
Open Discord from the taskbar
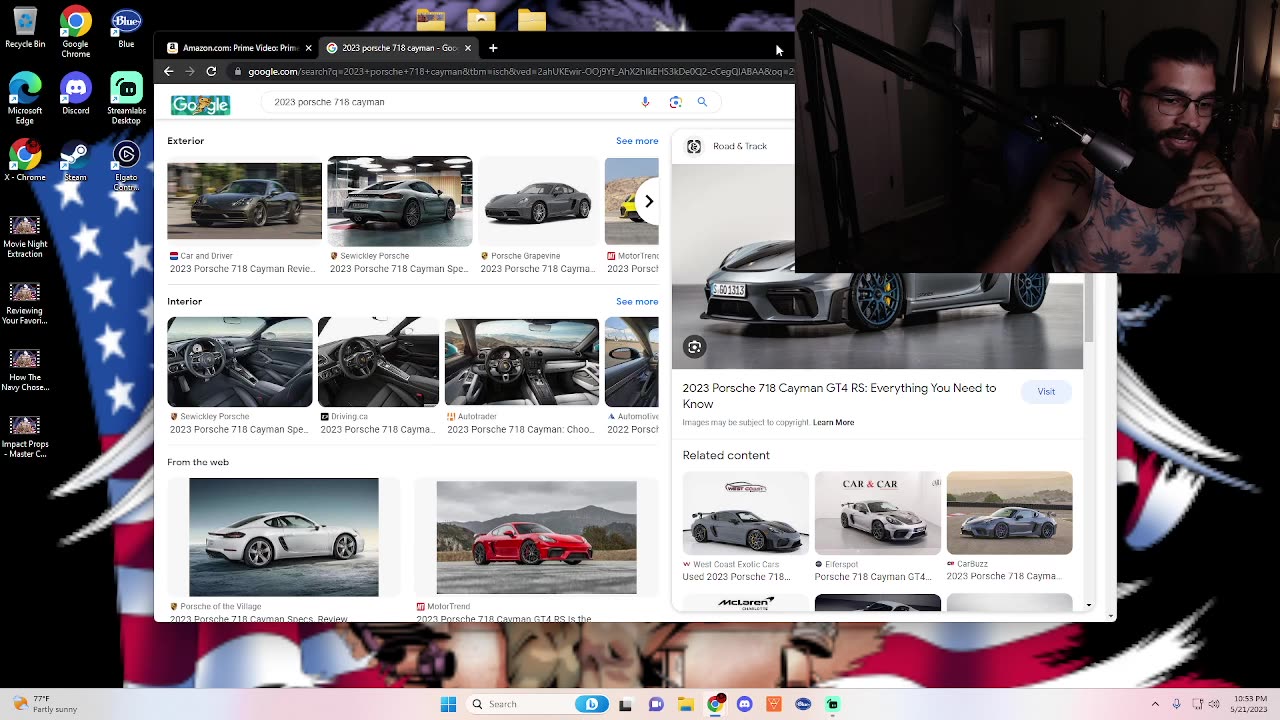(744, 704)
